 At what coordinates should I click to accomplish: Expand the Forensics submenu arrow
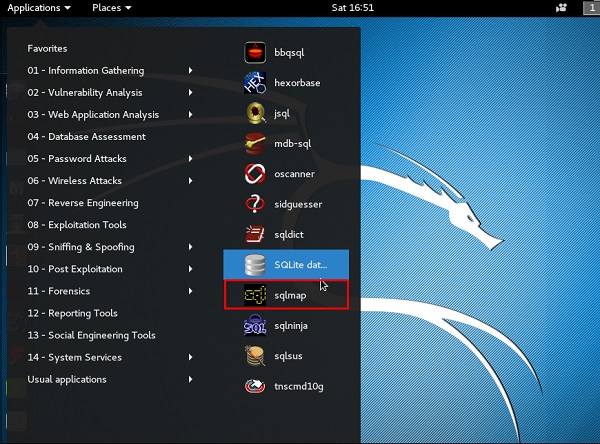tap(190, 291)
